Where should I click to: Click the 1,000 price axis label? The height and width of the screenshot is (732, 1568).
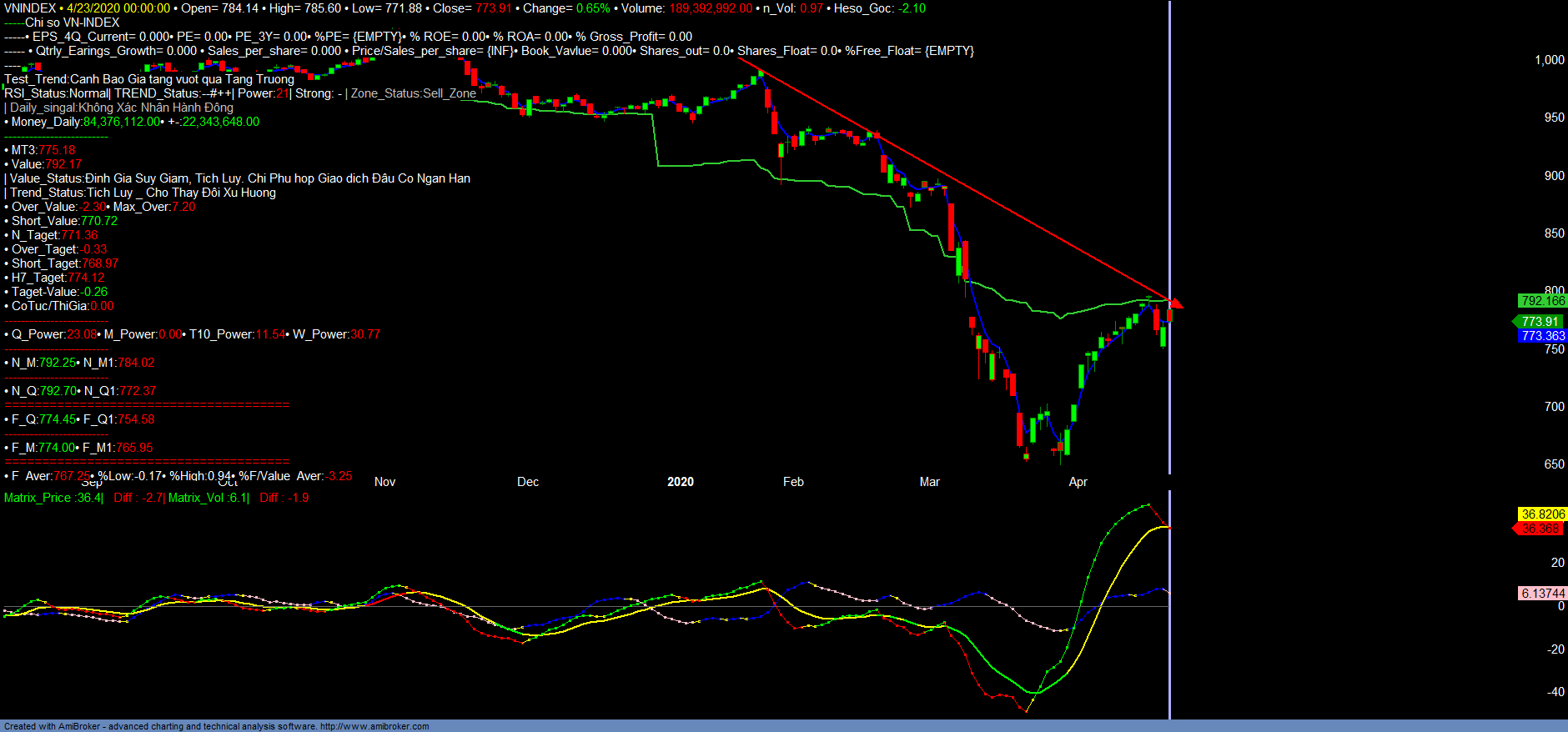pyautogui.click(x=1549, y=60)
